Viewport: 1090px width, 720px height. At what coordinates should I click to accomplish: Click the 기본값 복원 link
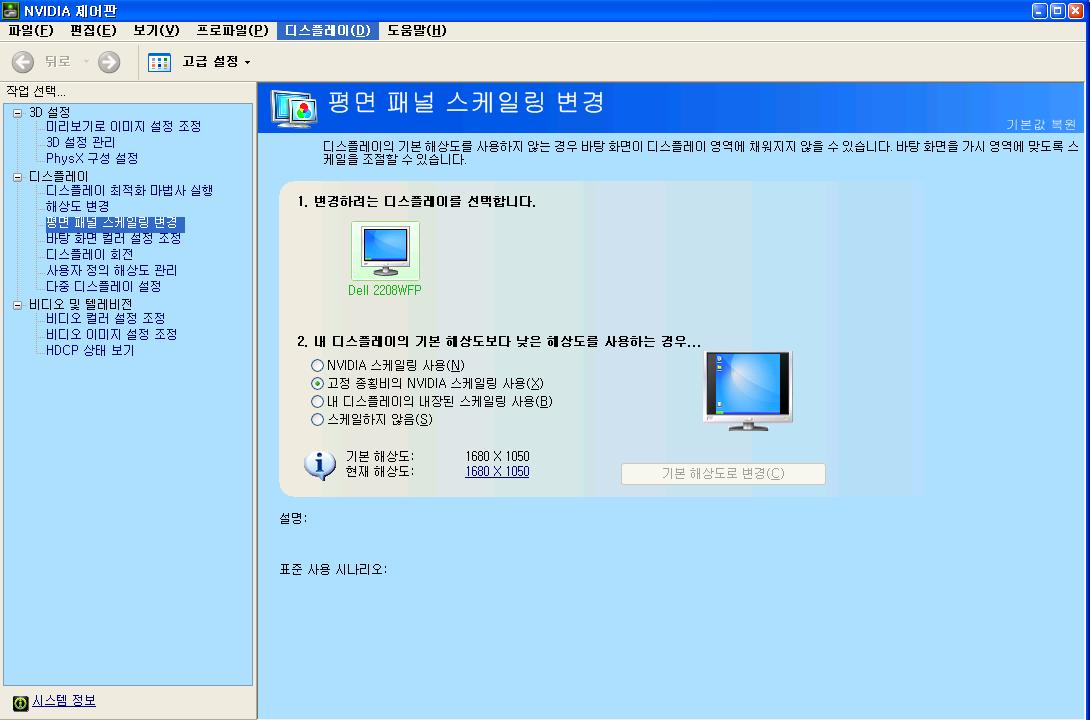(x=1041, y=124)
